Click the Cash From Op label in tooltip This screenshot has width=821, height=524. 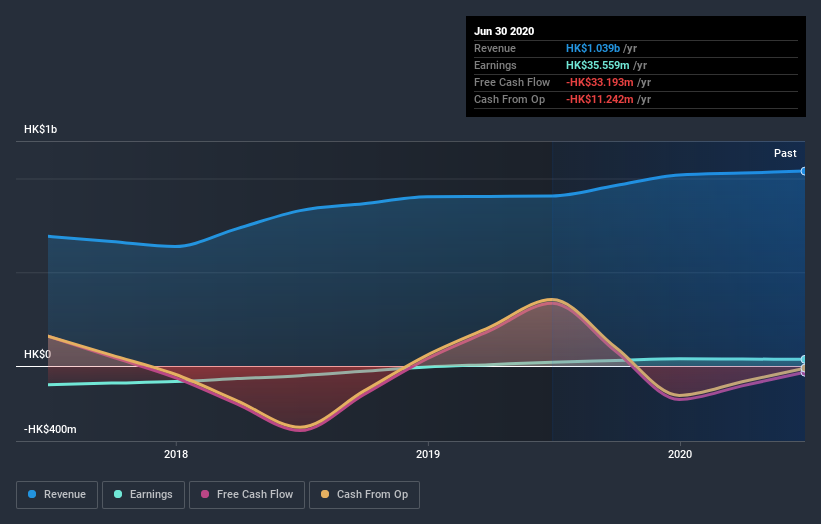coord(509,99)
